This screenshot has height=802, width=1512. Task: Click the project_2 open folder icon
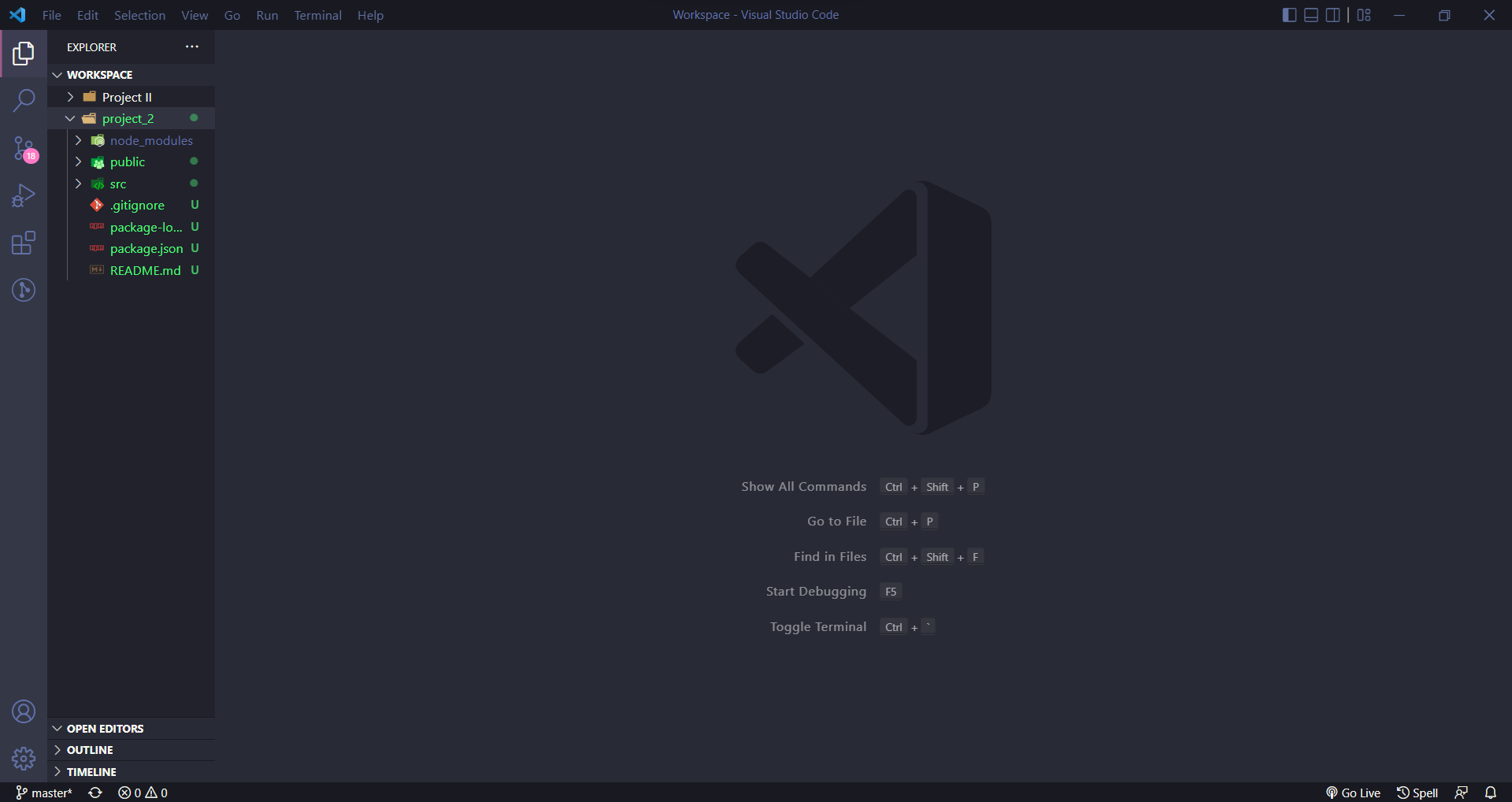(90, 118)
